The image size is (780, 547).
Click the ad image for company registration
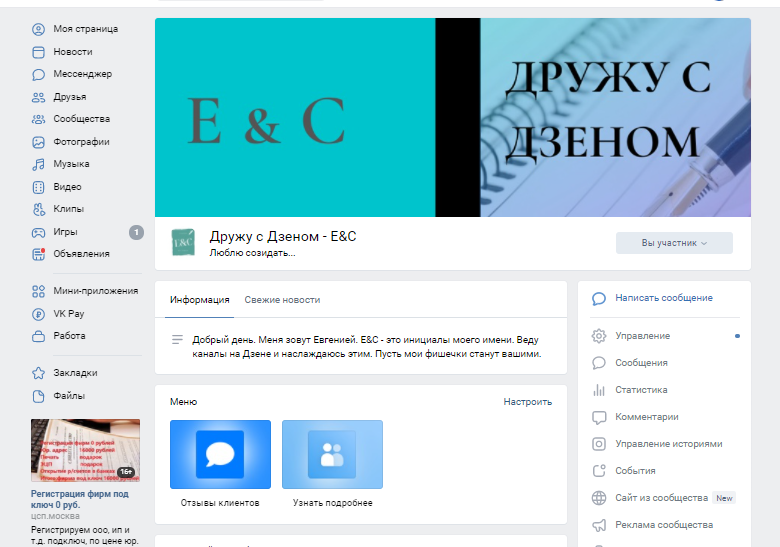[86, 451]
